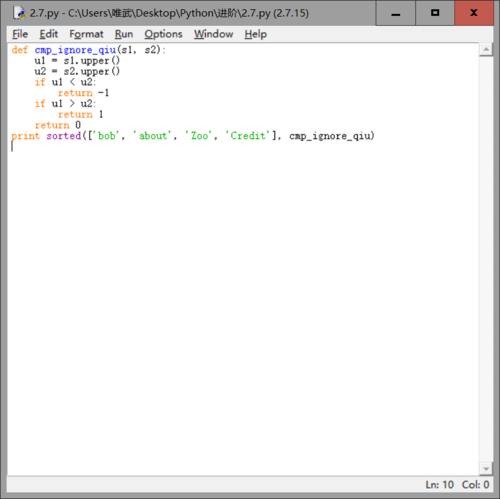Place cursor on the return 0 line
The image size is (500, 499).
[58, 125]
